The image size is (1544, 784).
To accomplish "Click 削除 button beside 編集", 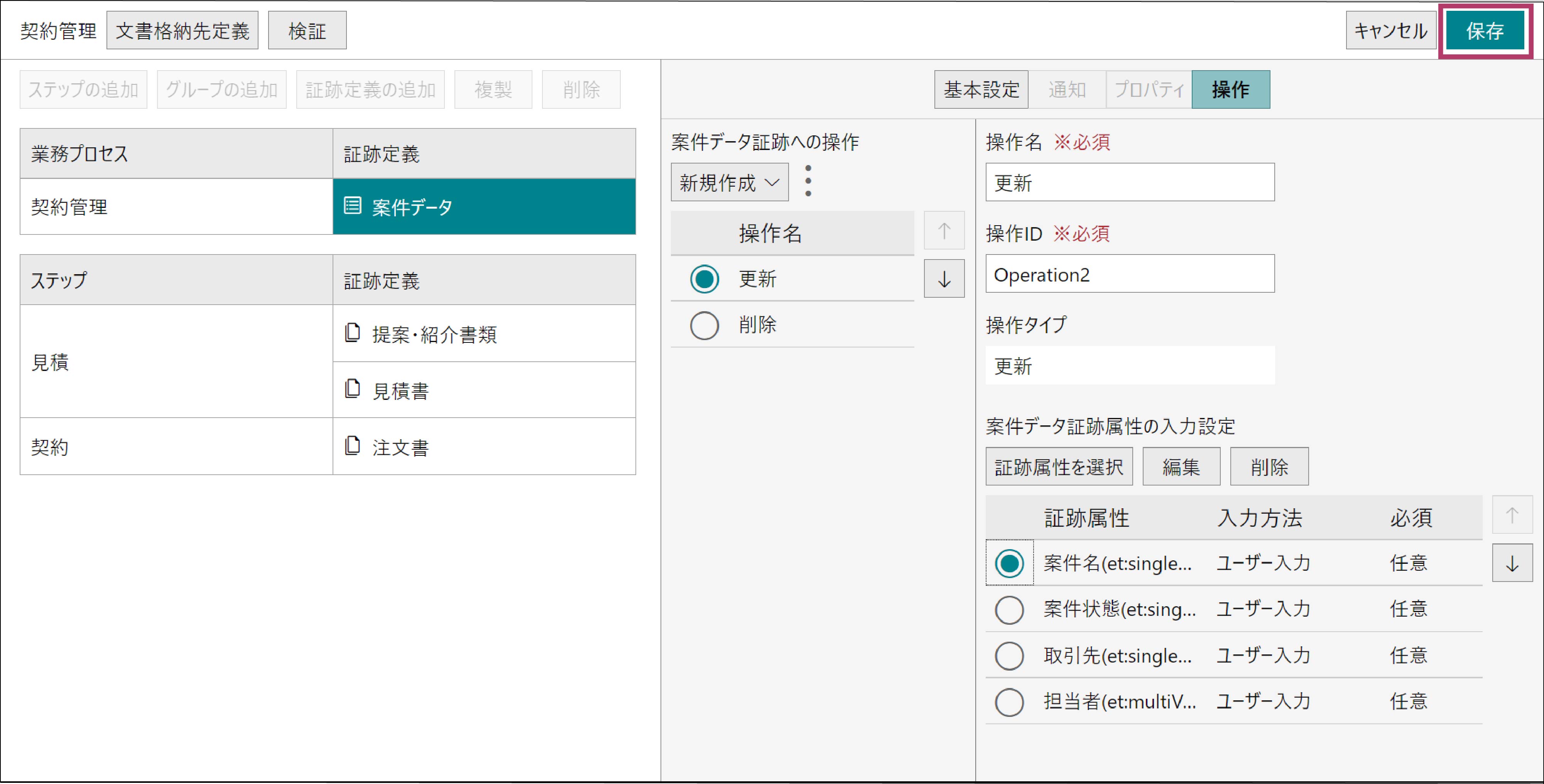I will click(1269, 467).
